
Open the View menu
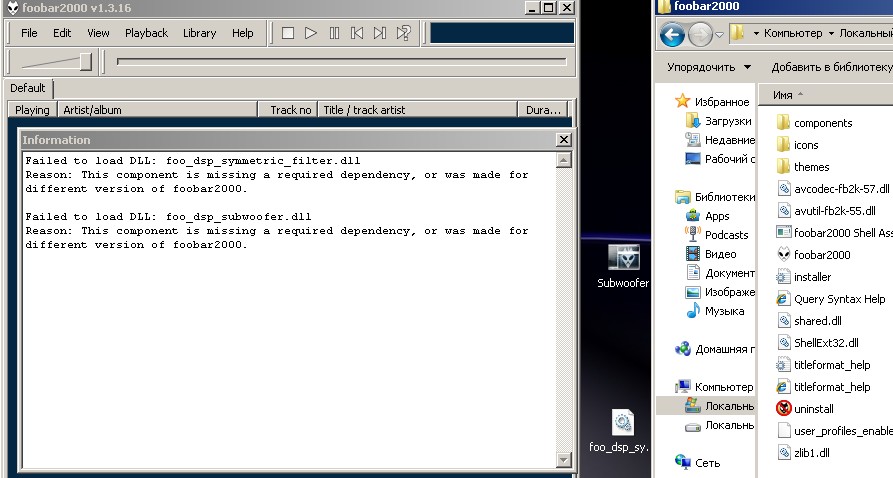pos(98,33)
